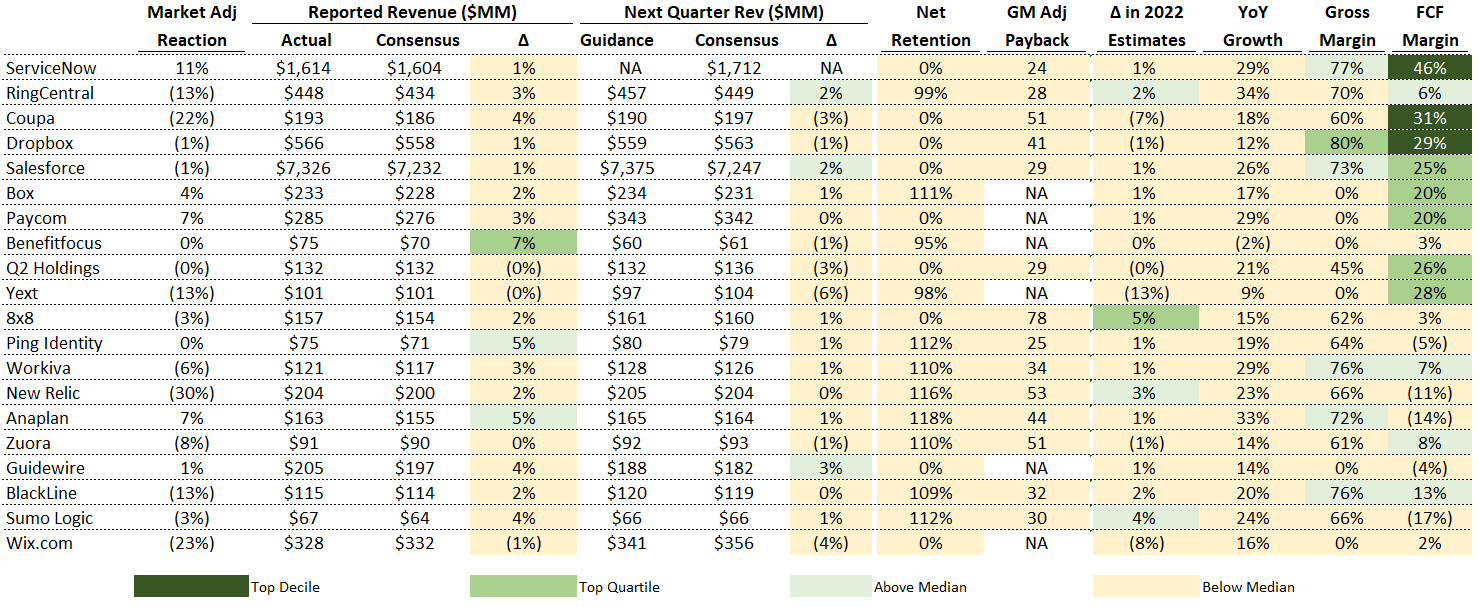Click the Gross Margin column header
The image size is (1479, 607).
coord(1348,26)
